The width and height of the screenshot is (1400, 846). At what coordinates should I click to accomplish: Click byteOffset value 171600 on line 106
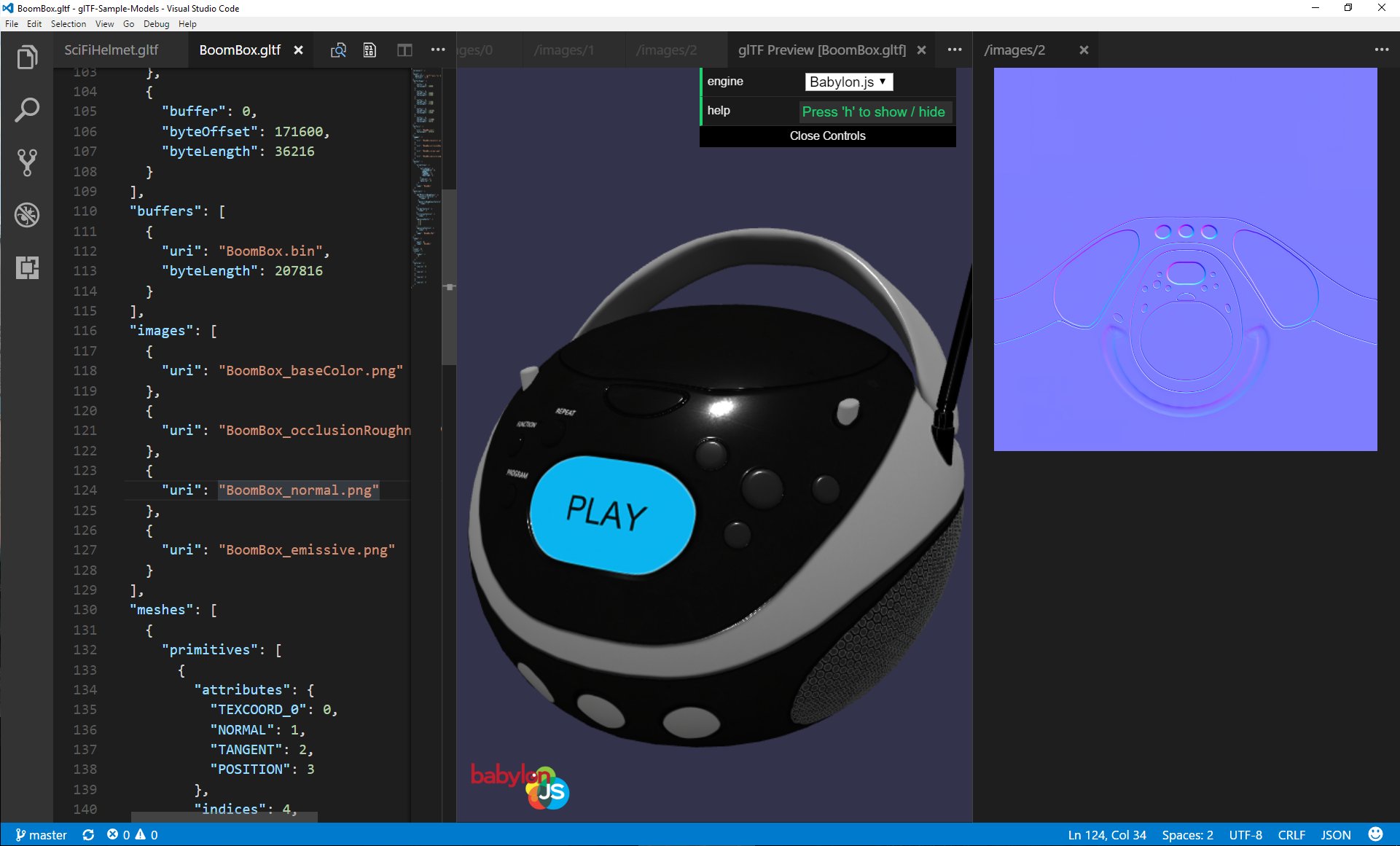click(299, 132)
